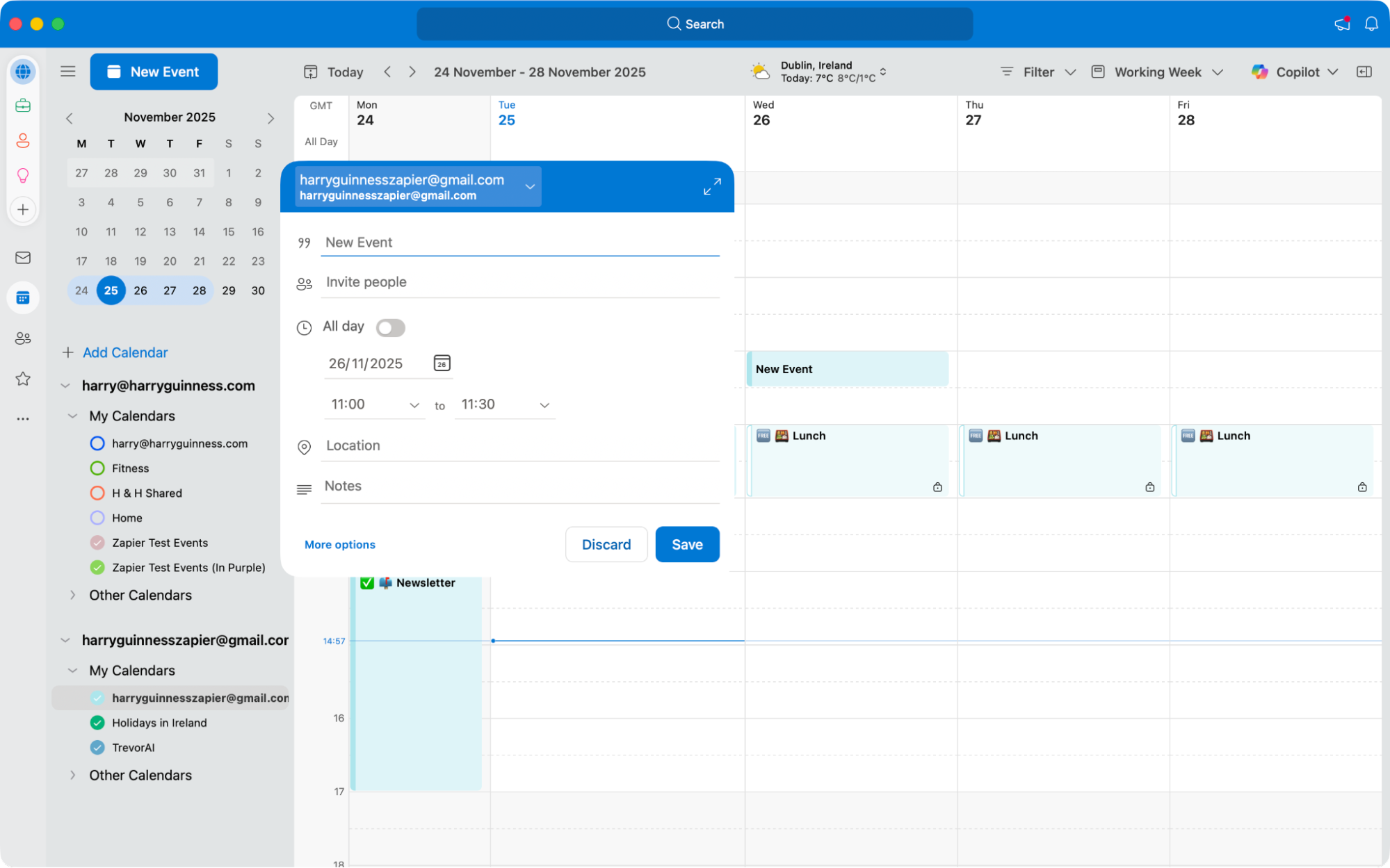Open Copilot from the toolbar
Screen dimensions: 1390x868
point(1295,72)
